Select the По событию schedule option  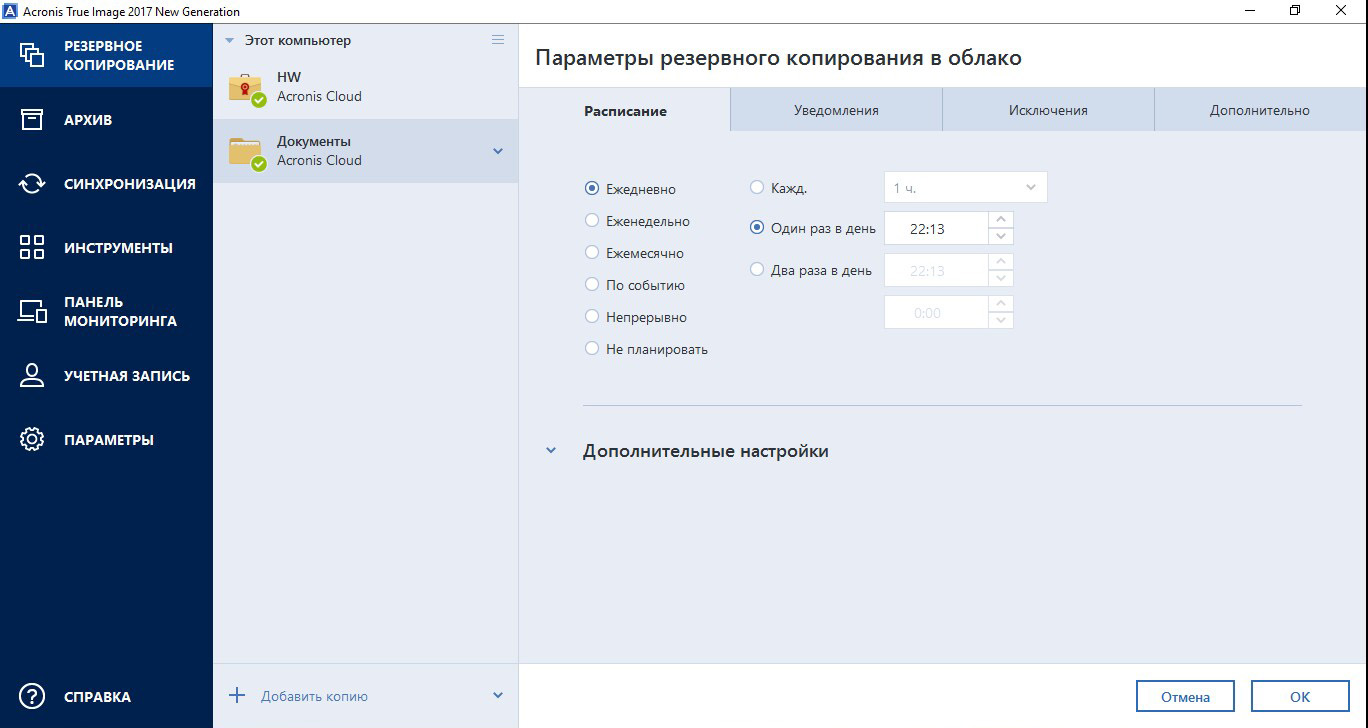click(x=592, y=284)
